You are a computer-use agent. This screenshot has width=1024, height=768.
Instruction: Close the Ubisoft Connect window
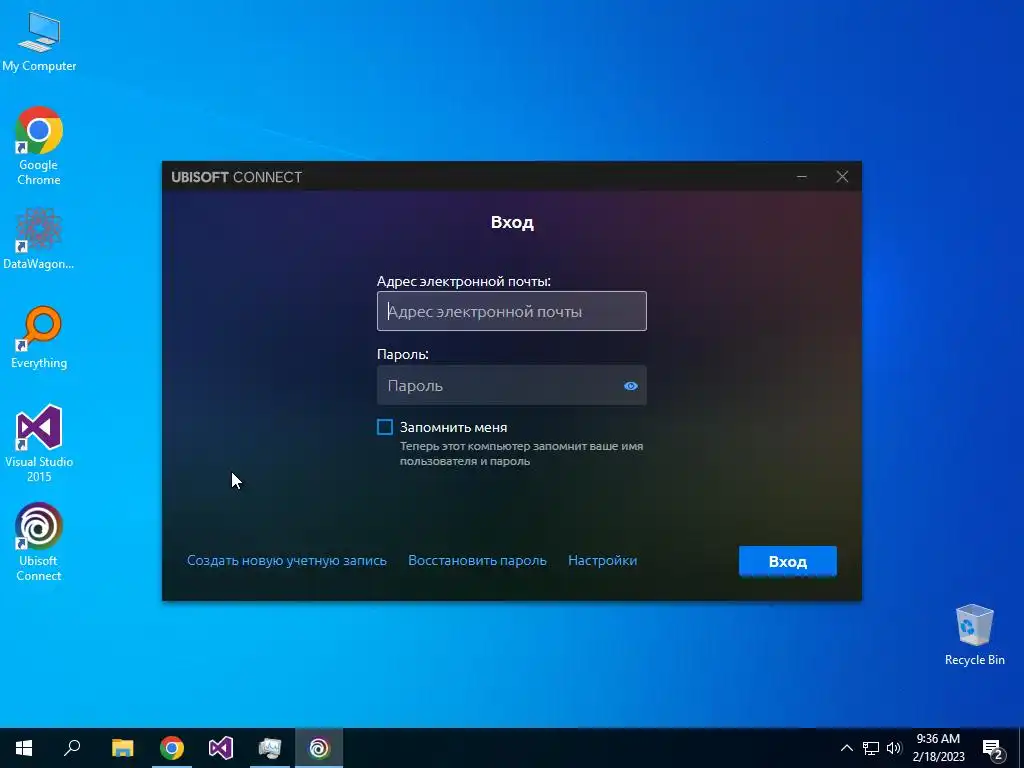(842, 176)
